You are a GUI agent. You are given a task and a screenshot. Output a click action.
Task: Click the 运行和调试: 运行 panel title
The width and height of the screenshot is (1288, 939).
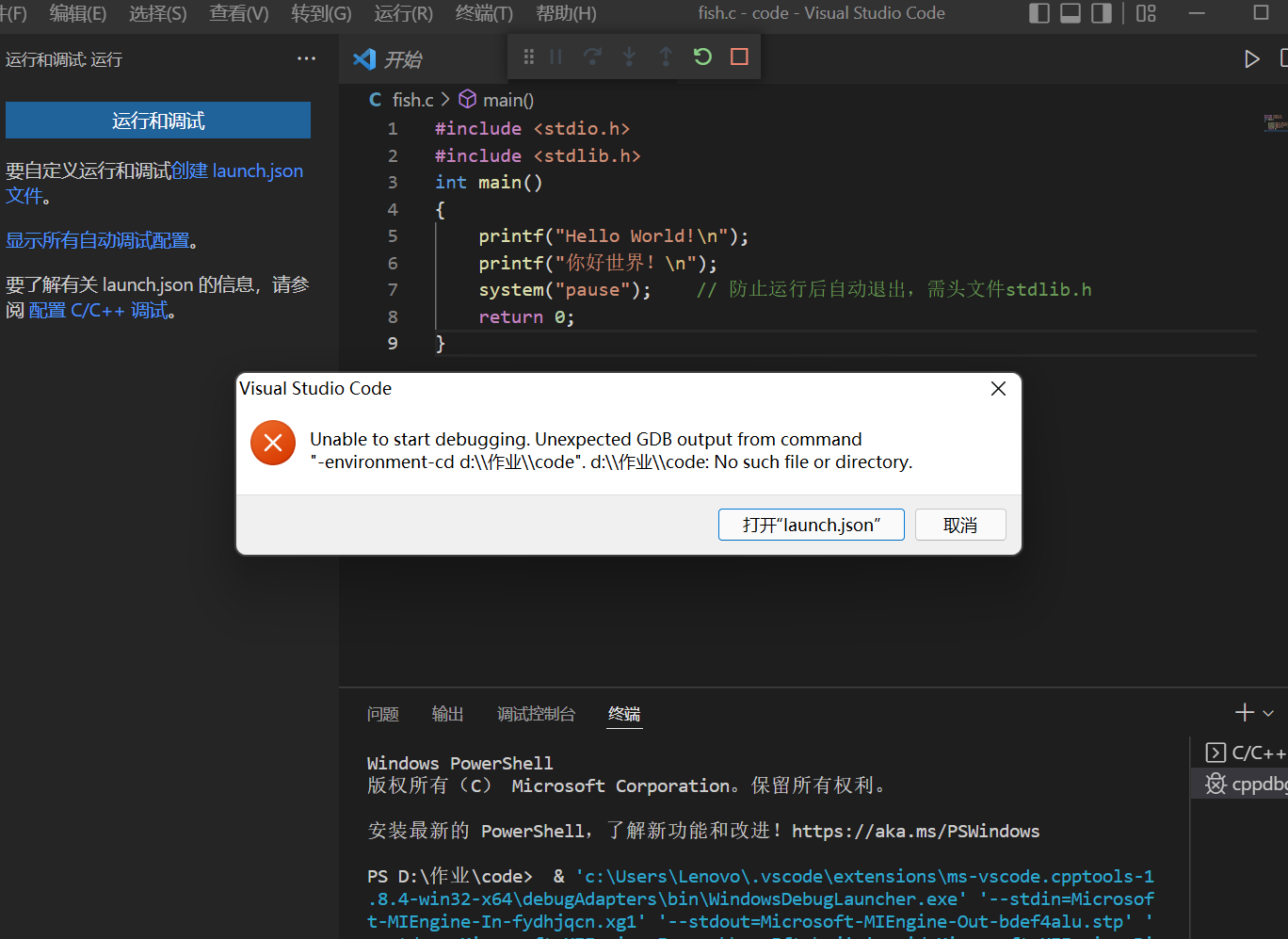(64, 59)
